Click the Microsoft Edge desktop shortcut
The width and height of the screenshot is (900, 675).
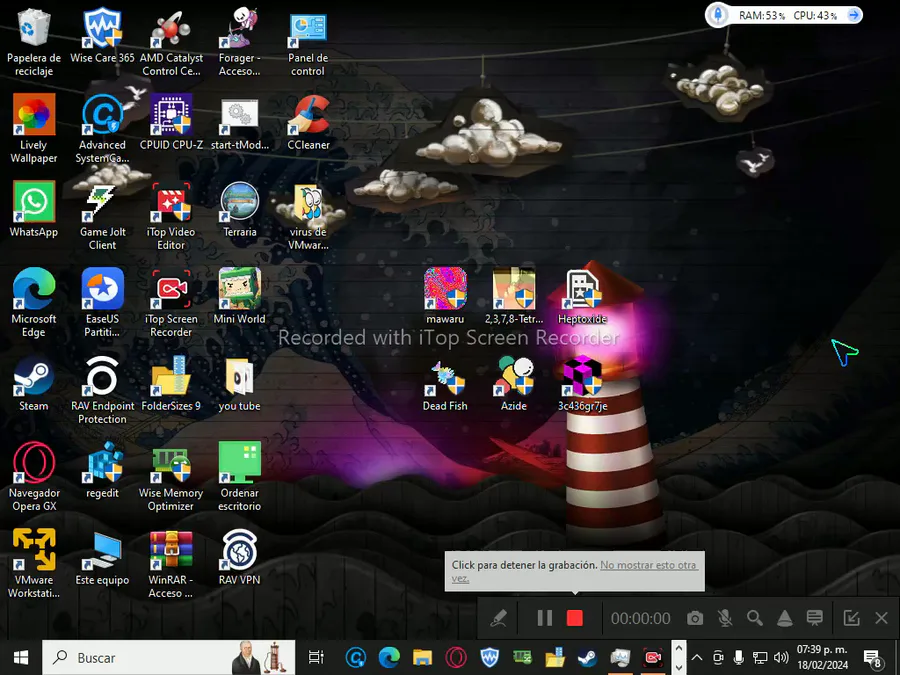point(34,303)
